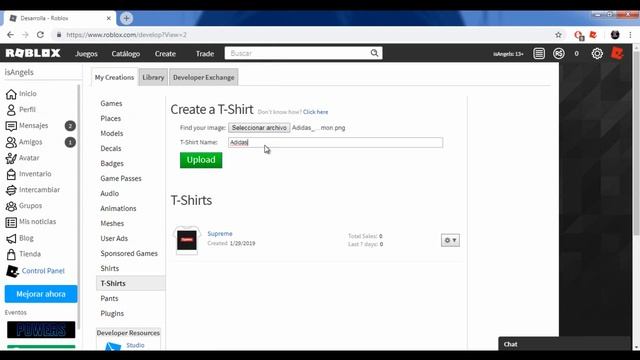Click the Amigos friends icon
Image resolution: width=640 pixels, height=360 pixels.
[11, 142]
